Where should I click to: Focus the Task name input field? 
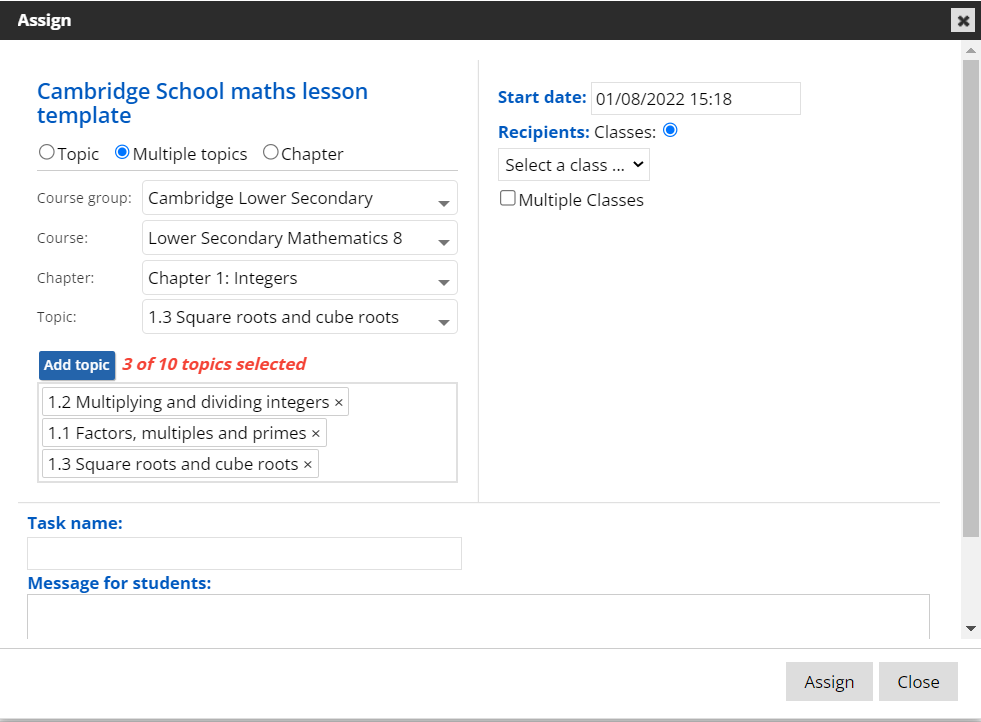pos(245,554)
